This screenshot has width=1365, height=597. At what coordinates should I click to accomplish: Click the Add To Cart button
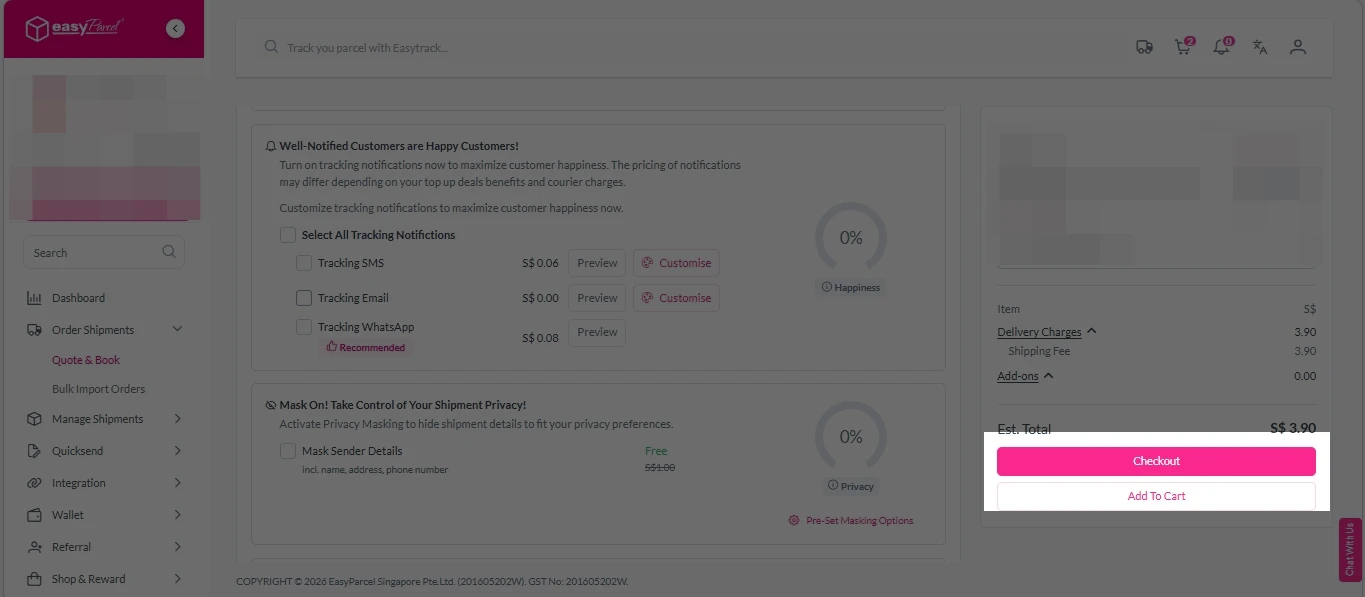click(x=1156, y=496)
